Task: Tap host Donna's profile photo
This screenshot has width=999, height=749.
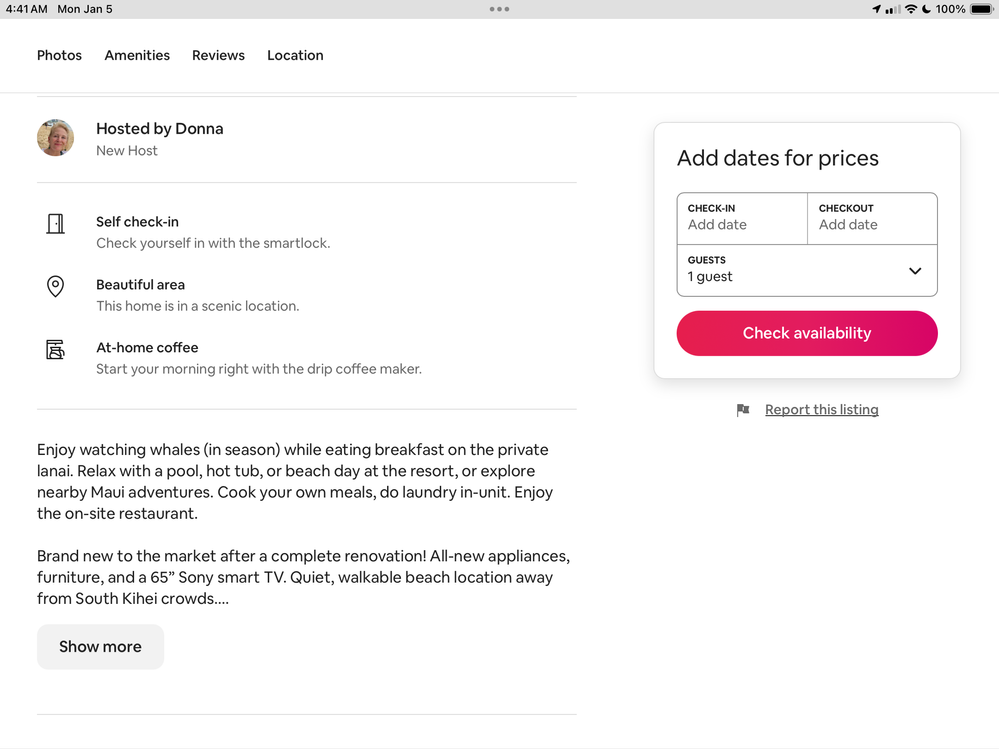Action: point(55,138)
